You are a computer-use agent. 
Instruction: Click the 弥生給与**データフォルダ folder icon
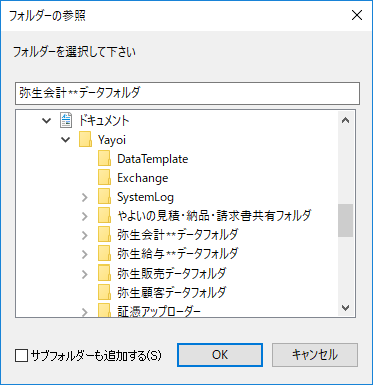click(x=104, y=254)
